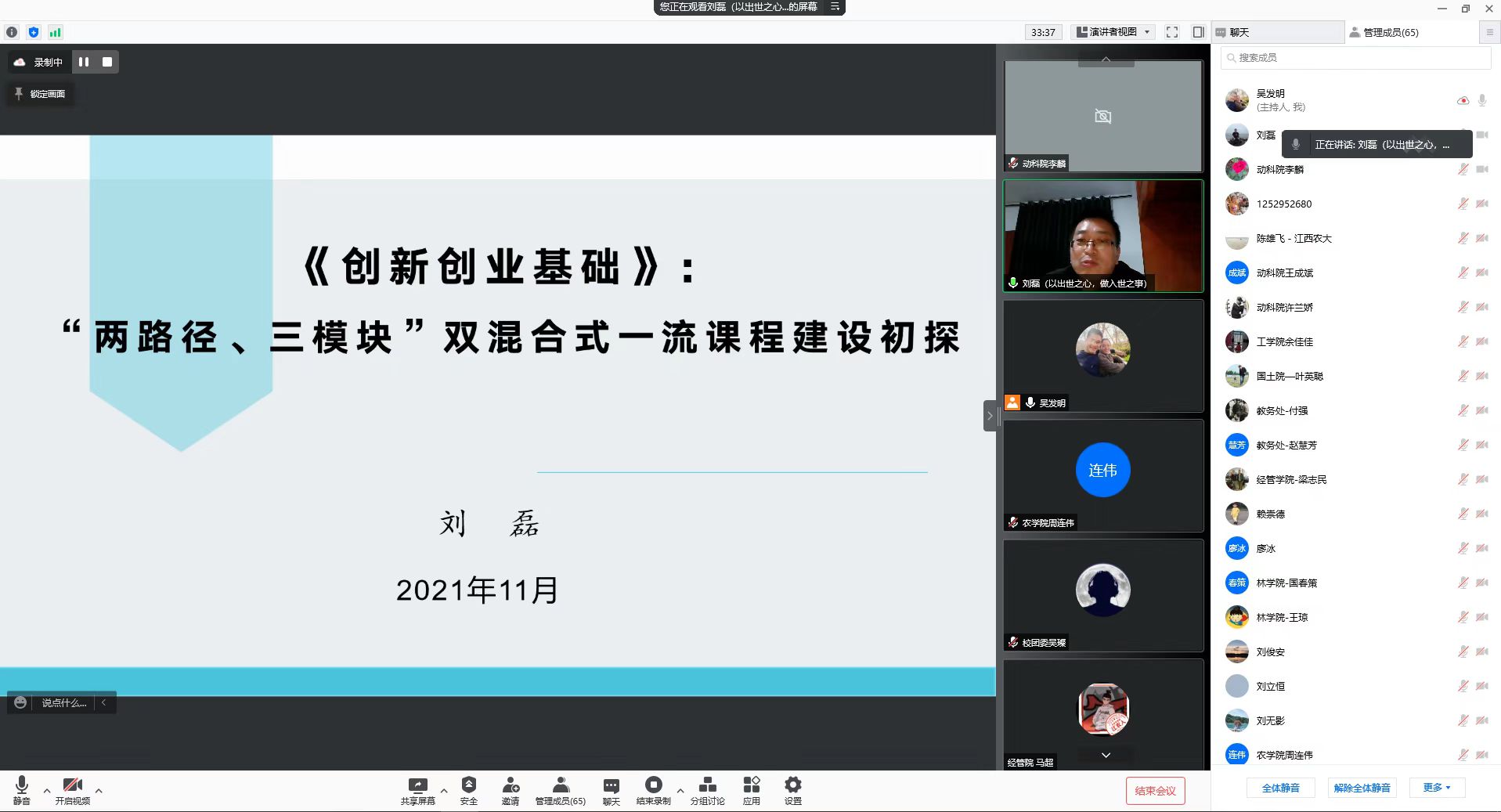Open the Apps (应用) icon
The width and height of the screenshot is (1501, 812).
[x=751, y=786]
